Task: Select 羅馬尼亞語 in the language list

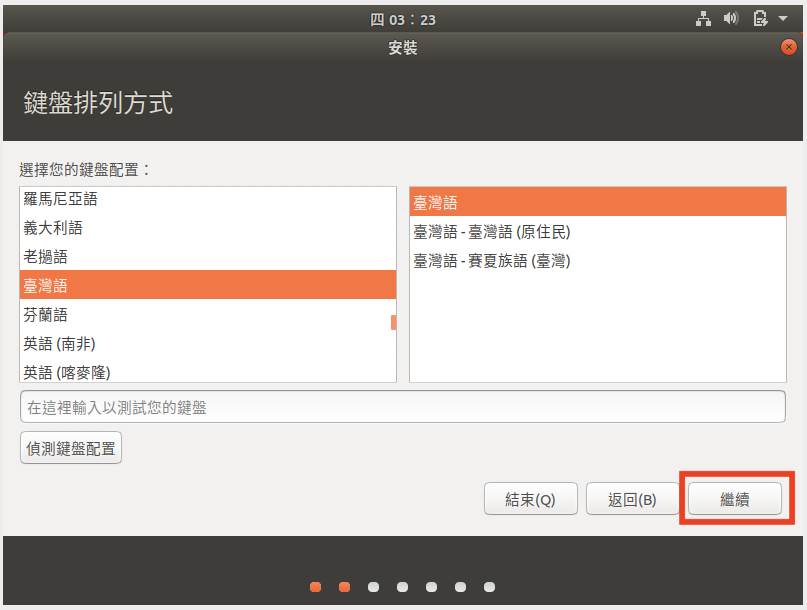Action: [60, 199]
